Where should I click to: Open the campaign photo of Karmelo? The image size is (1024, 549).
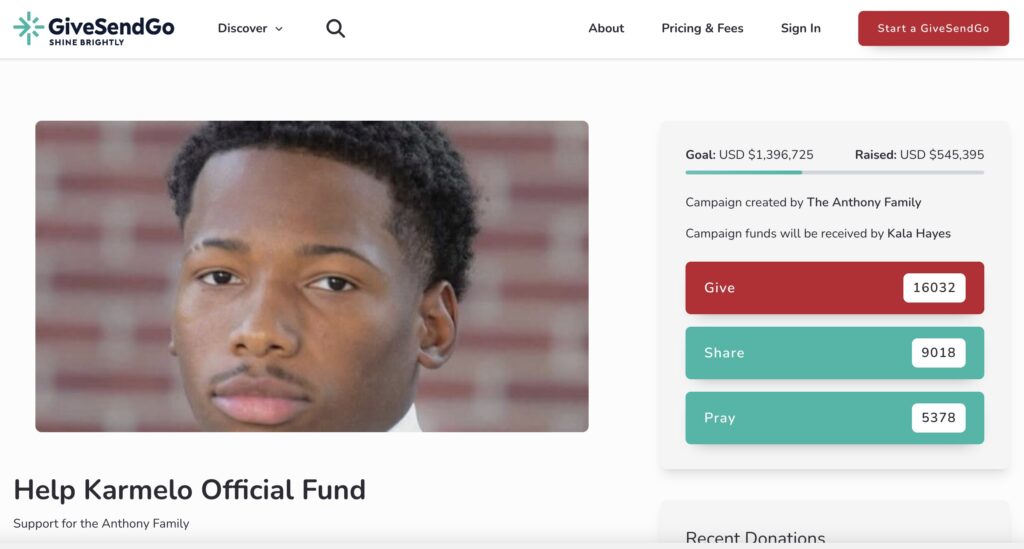click(x=312, y=276)
